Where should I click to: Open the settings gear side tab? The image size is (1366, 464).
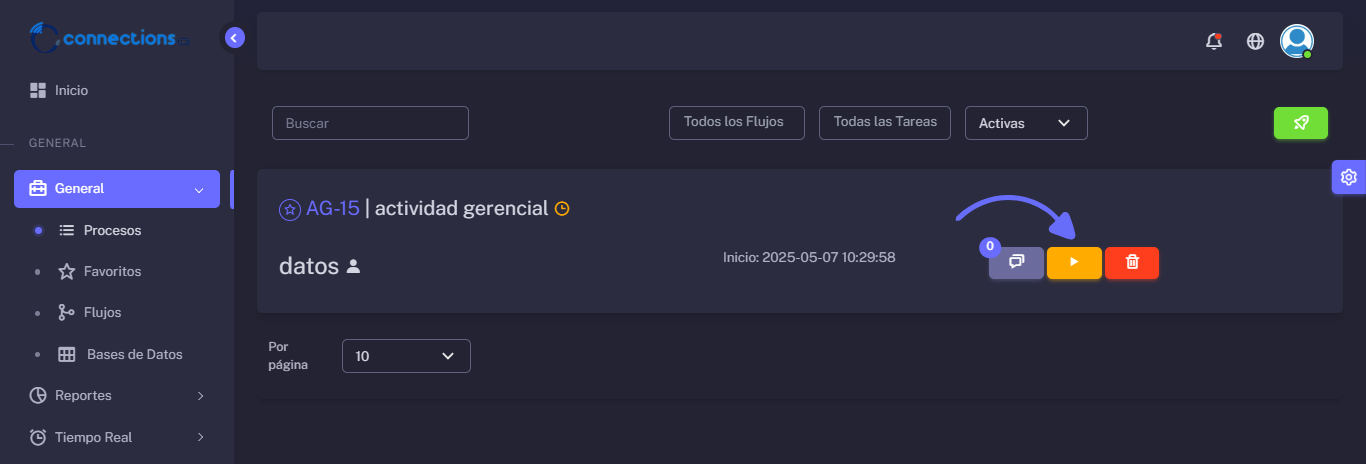pos(1348,177)
